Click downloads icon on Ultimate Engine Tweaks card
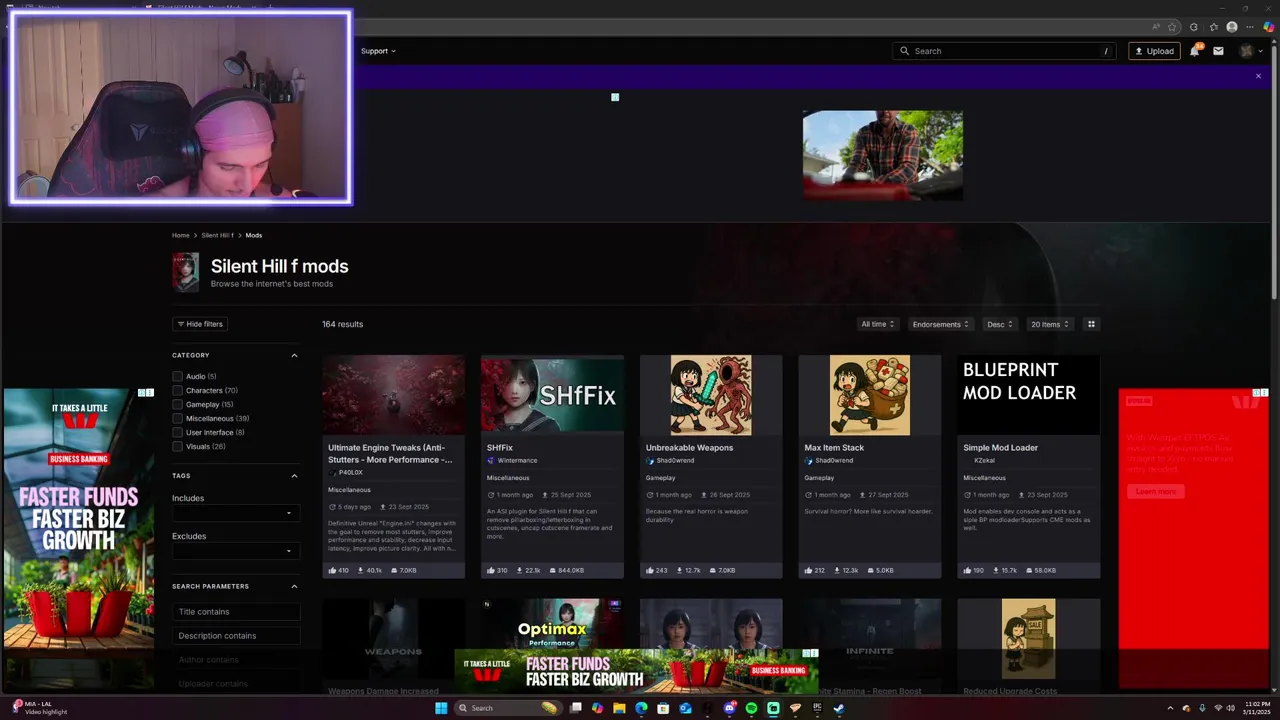This screenshot has height=720, width=1280. pyautogui.click(x=361, y=570)
